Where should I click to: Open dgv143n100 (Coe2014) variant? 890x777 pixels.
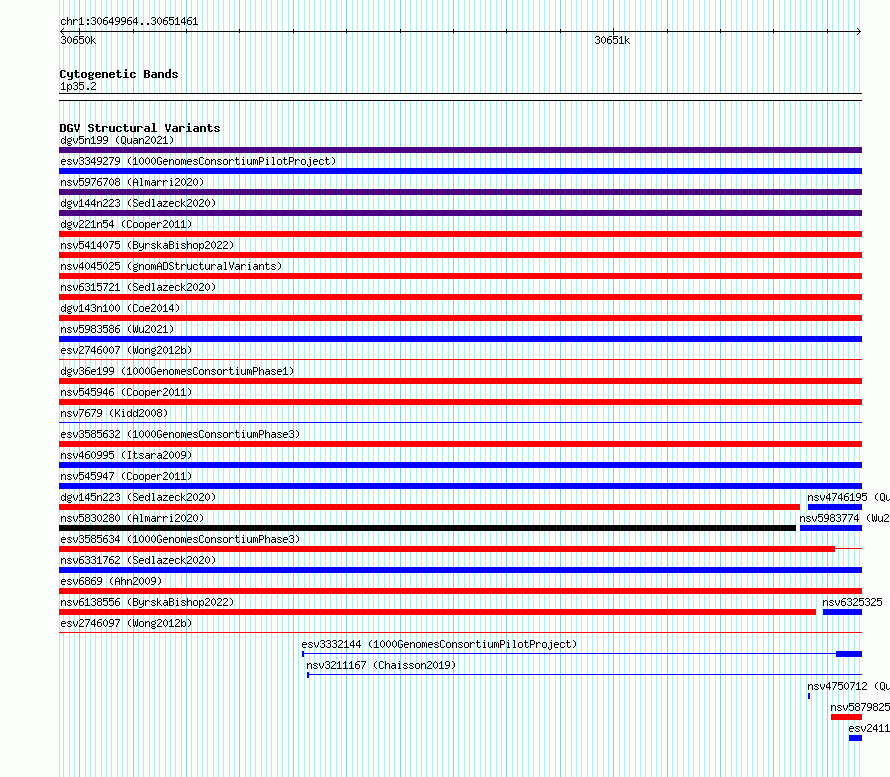coord(120,308)
